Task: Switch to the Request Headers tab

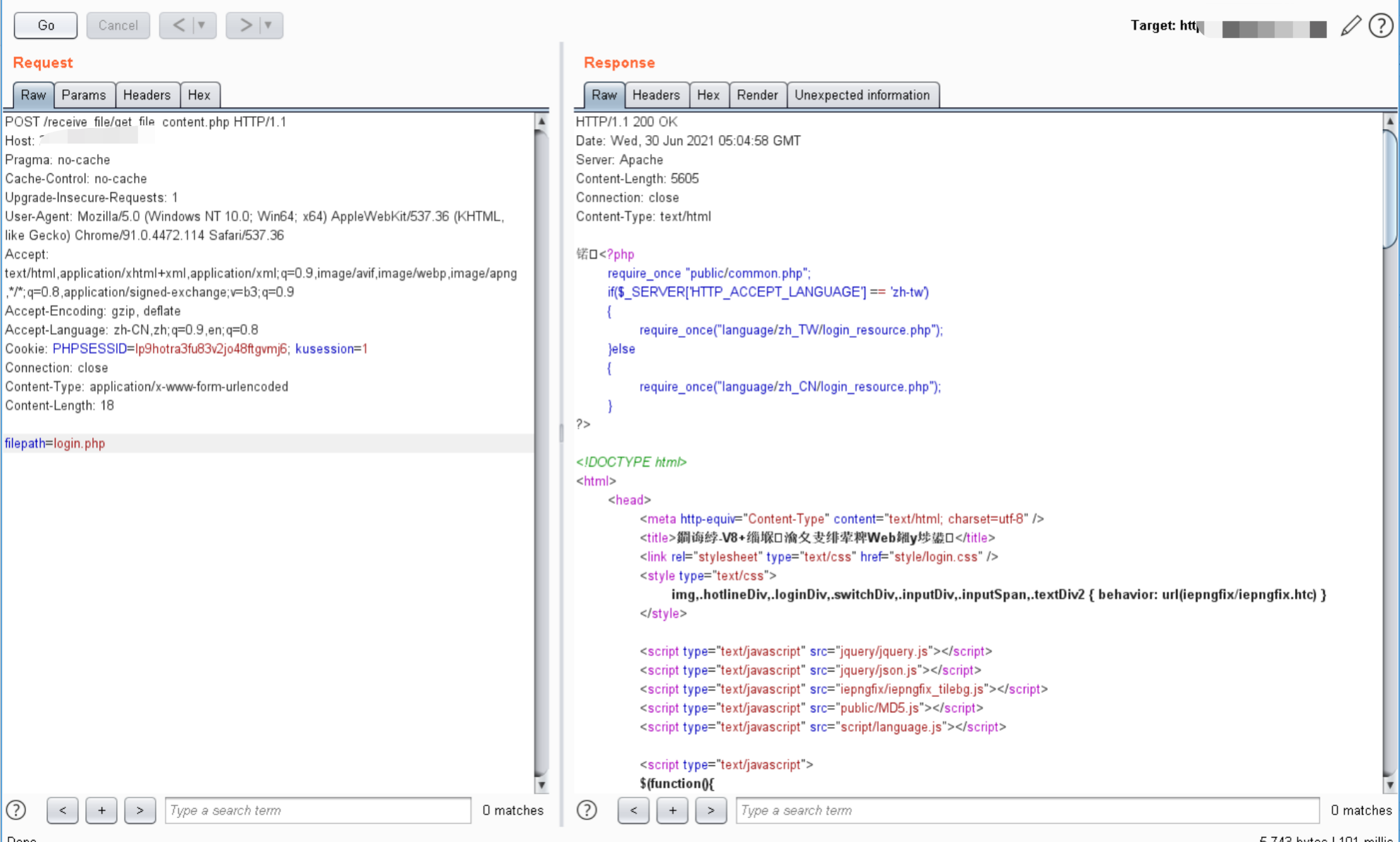Action: pos(146,95)
